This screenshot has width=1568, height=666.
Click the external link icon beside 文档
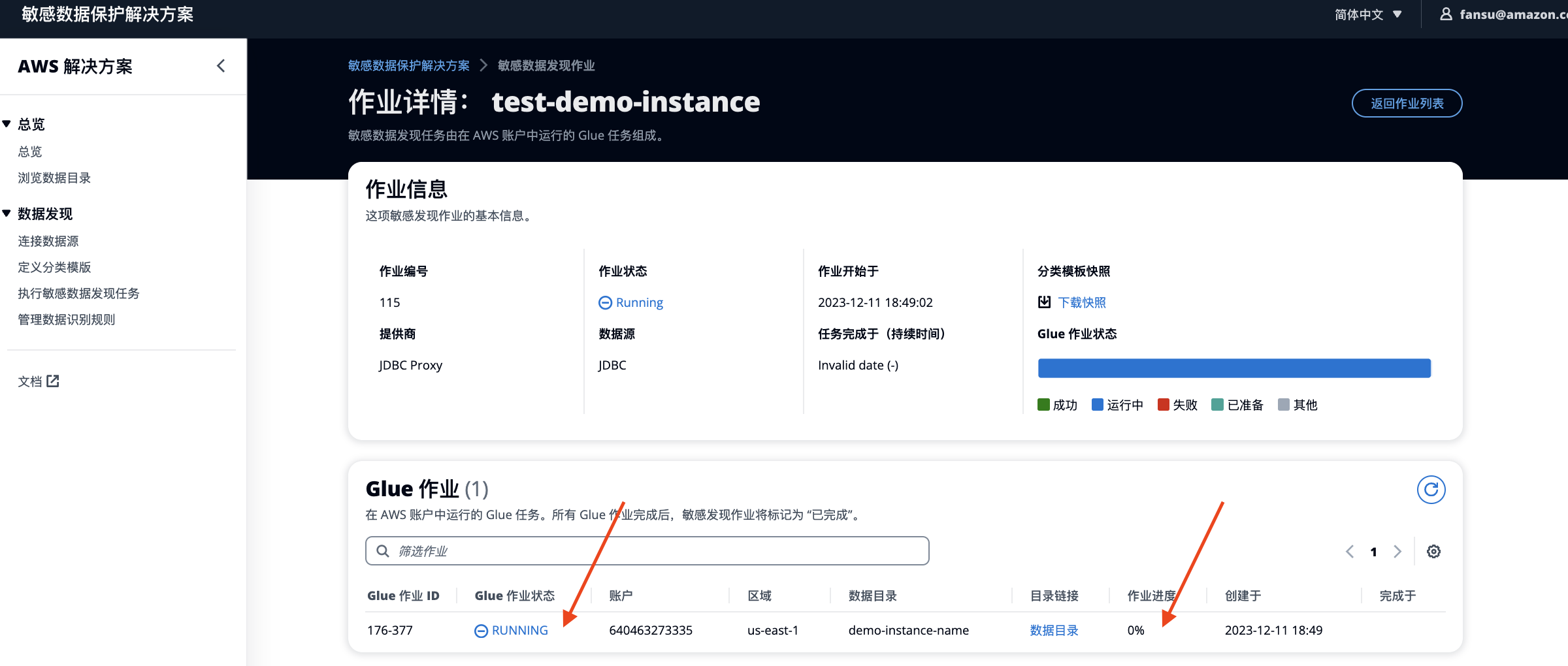53,381
